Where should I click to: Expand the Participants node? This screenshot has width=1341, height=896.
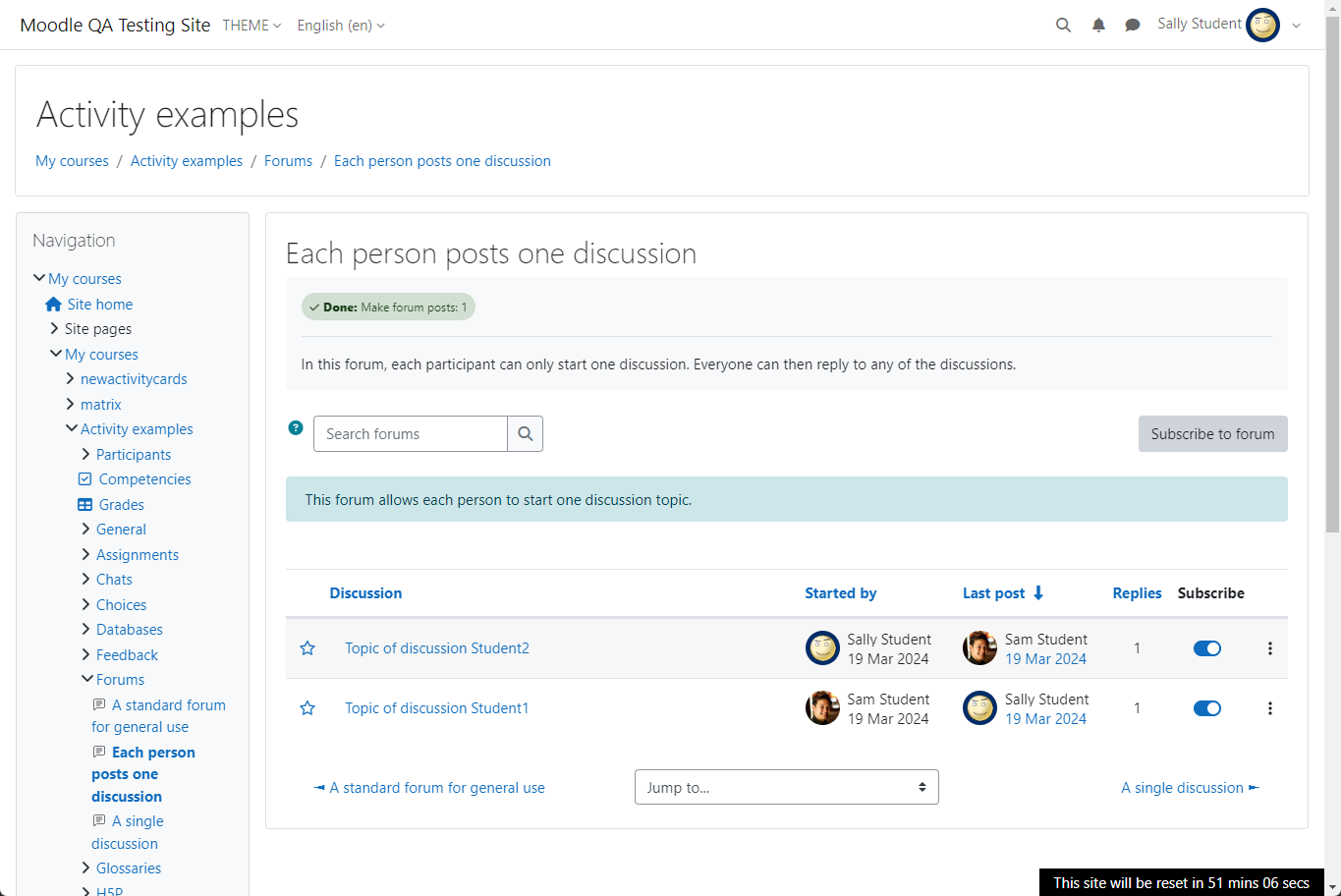point(86,455)
